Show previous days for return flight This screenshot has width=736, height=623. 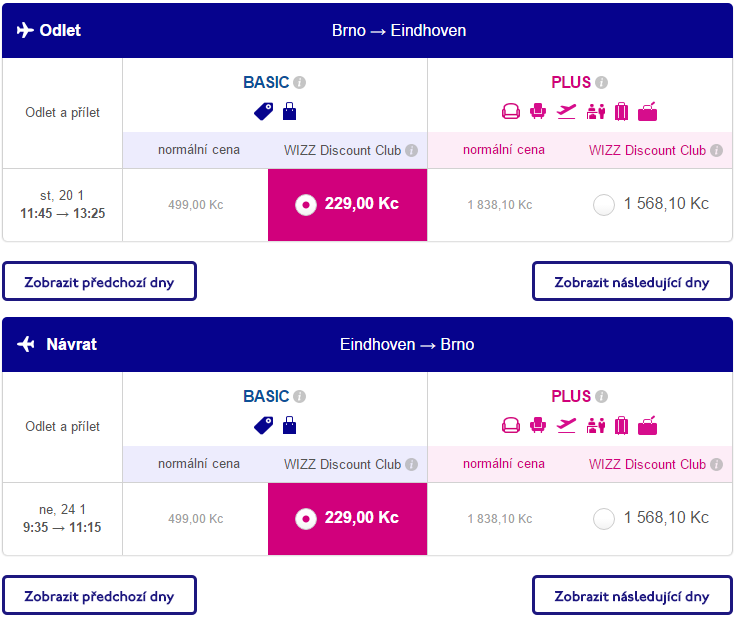(x=100, y=595)
